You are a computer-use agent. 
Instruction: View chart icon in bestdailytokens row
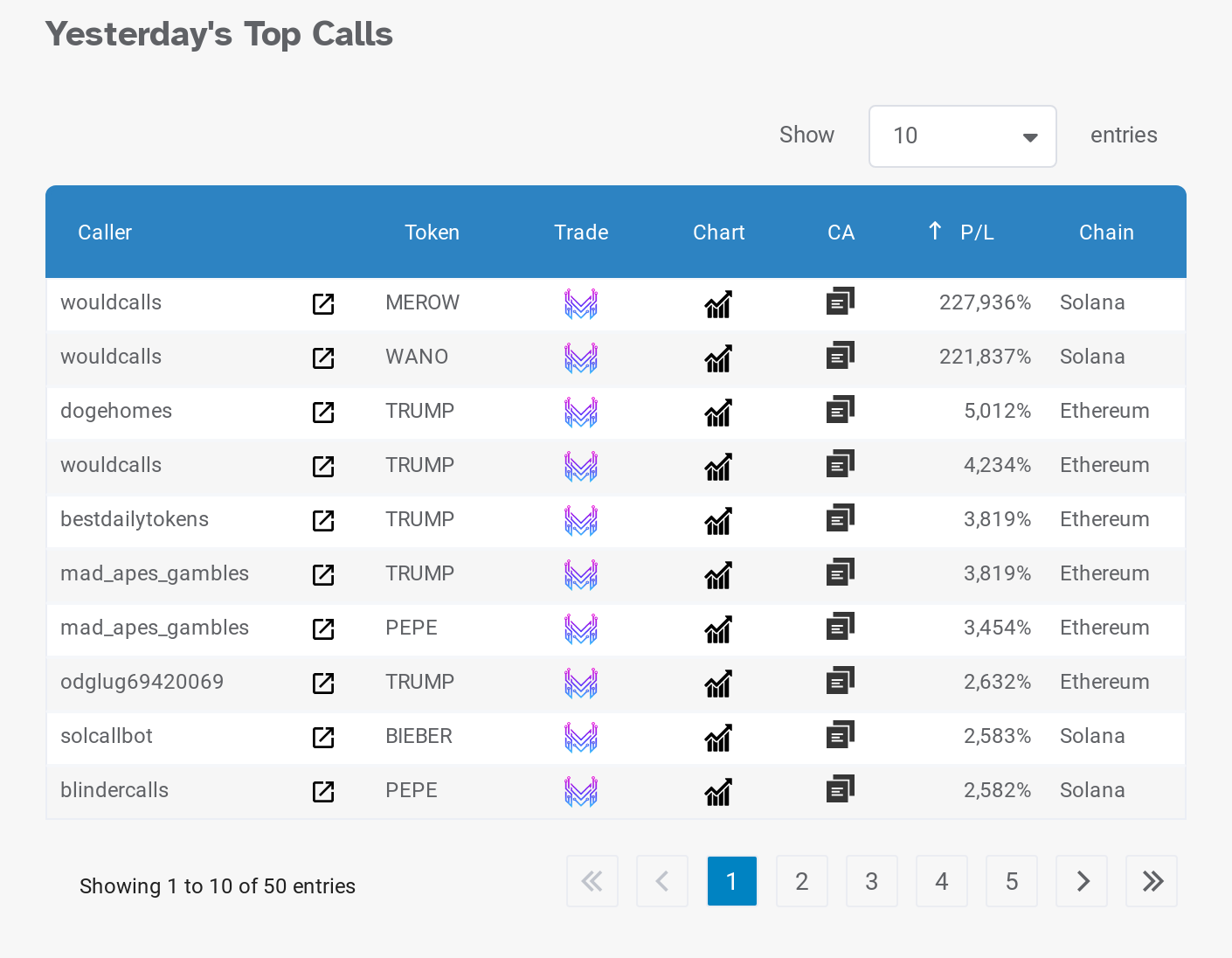pyautogui.click(x=718, y=520)
